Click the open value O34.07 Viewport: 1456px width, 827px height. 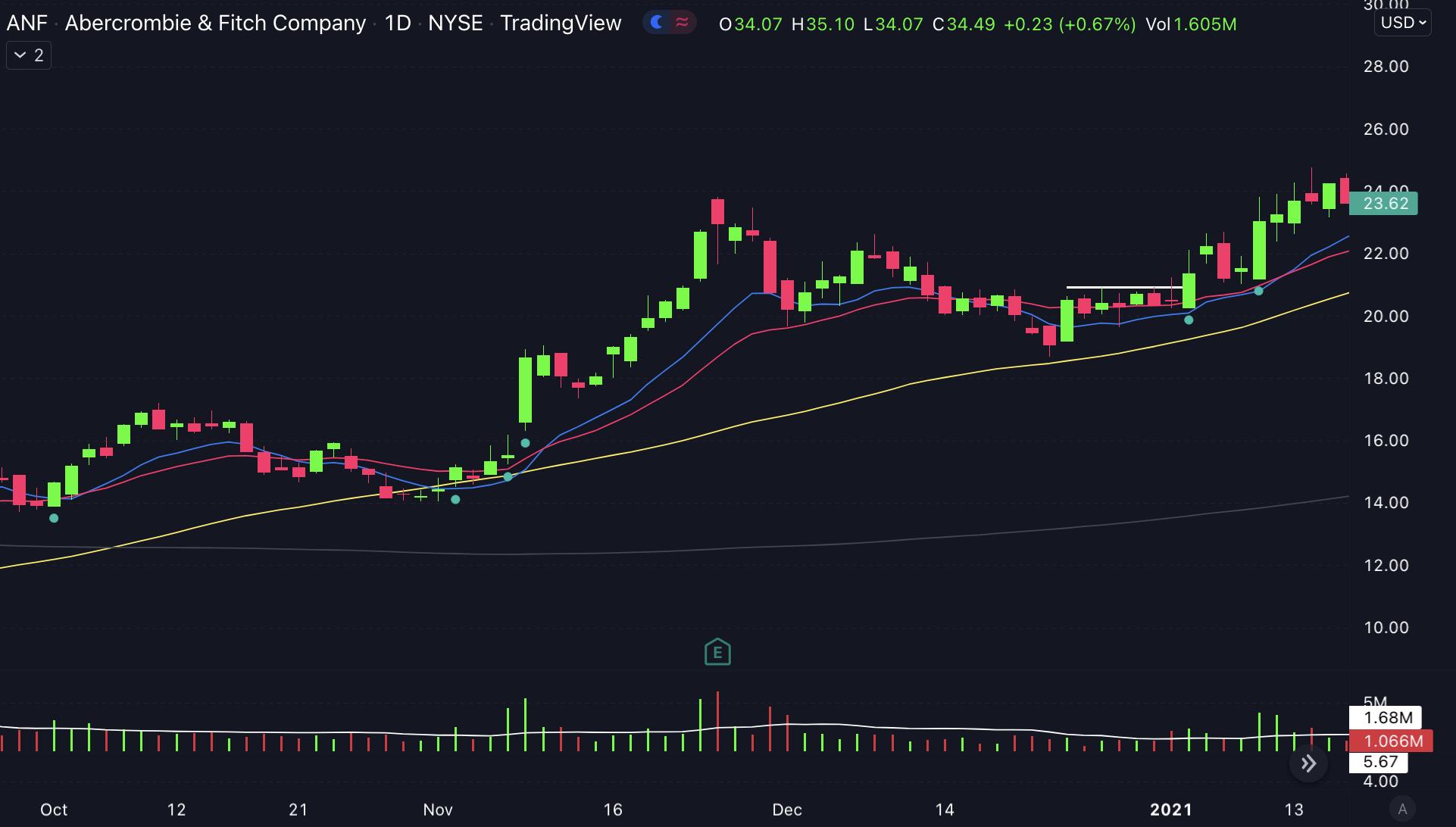click(750, 24)
